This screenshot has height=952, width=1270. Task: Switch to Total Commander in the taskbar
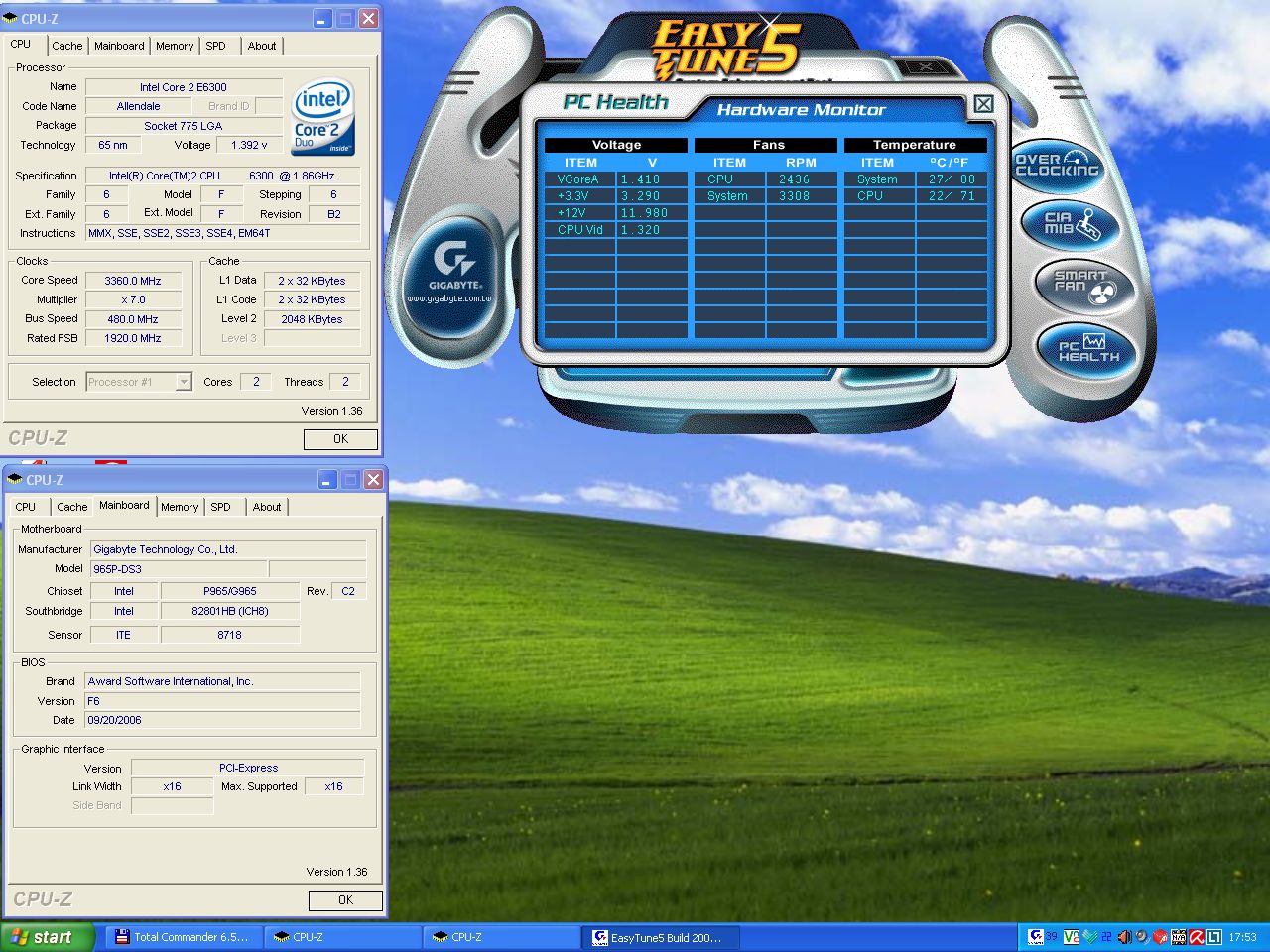pyautogui.click(x=185, y=937)
